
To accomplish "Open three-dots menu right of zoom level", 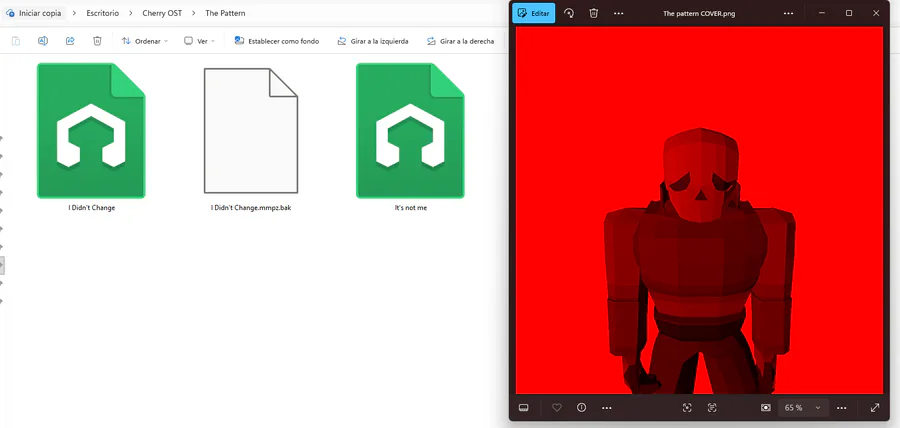I will 841,407.
